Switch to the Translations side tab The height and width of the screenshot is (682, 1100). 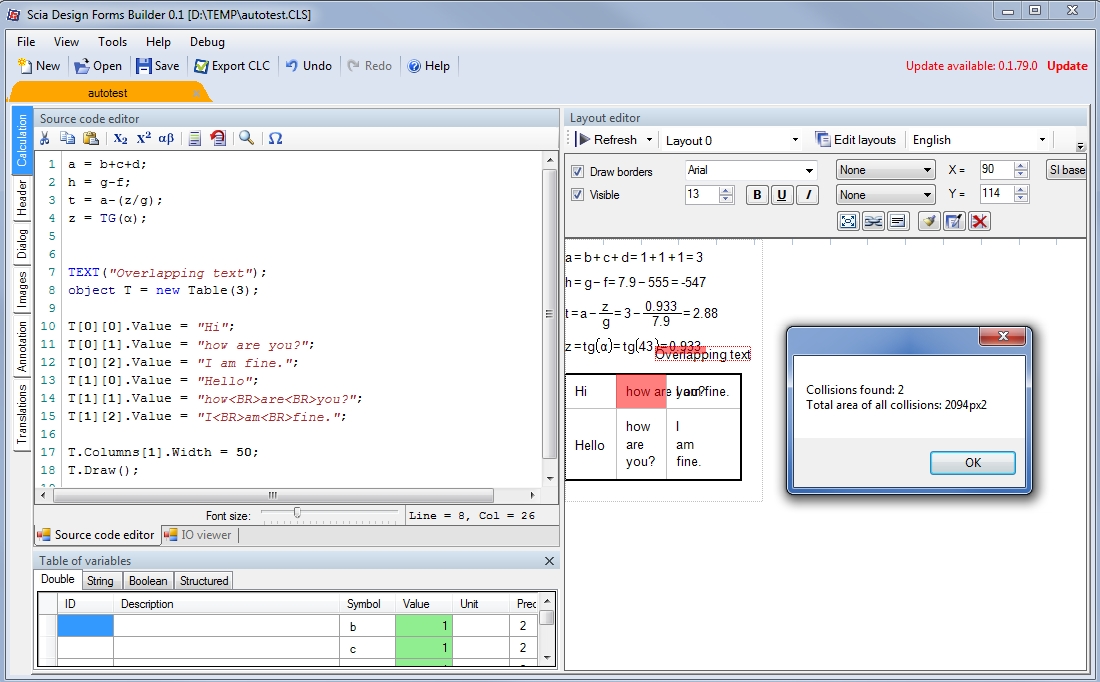pos(22,414)
